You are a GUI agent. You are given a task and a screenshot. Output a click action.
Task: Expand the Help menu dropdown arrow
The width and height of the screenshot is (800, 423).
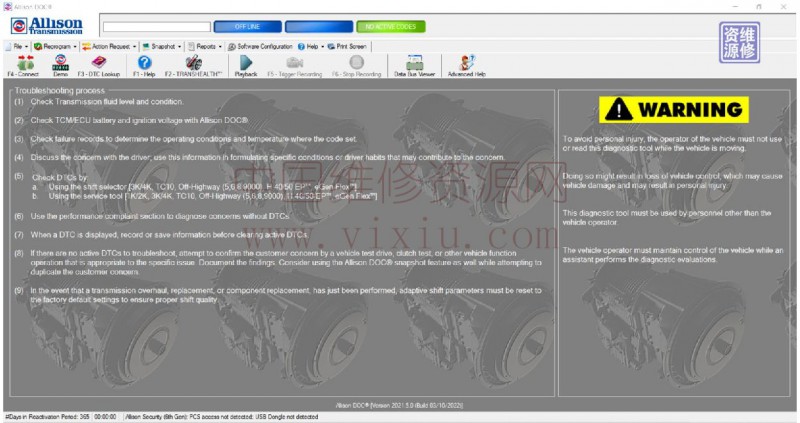pos(322,47)
